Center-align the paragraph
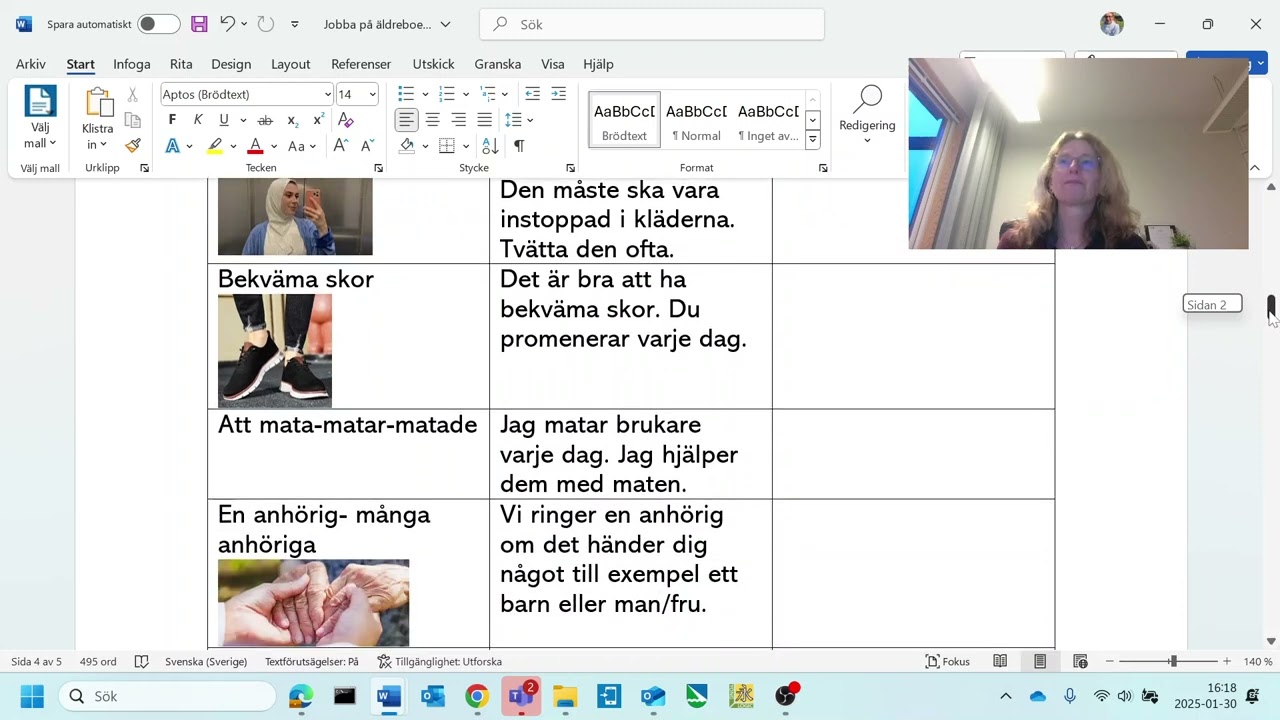This screenshot has height=720, width=1280. tap(432, 120)
